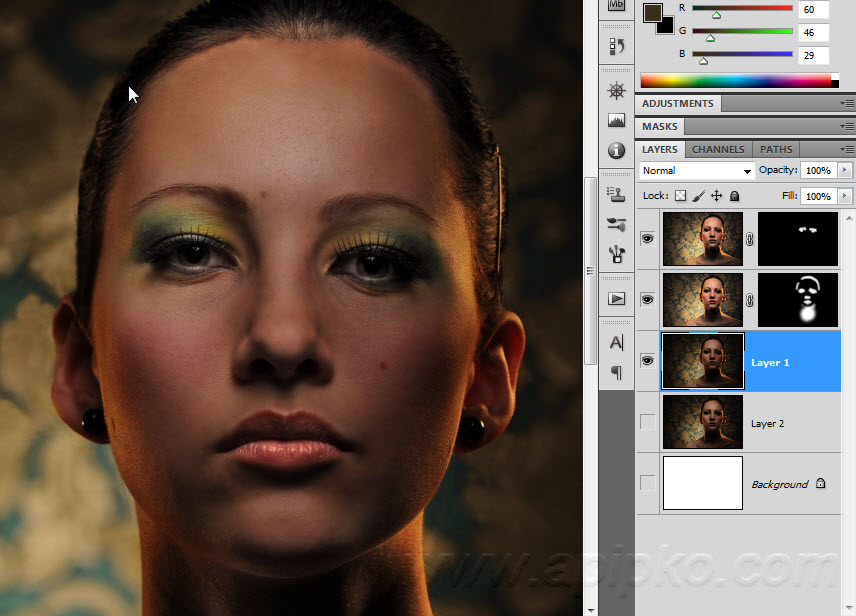856x616 pixels.
Task: Select the top layer's image thumbnail
Action: pyautogui.click(x=703, y=239)
